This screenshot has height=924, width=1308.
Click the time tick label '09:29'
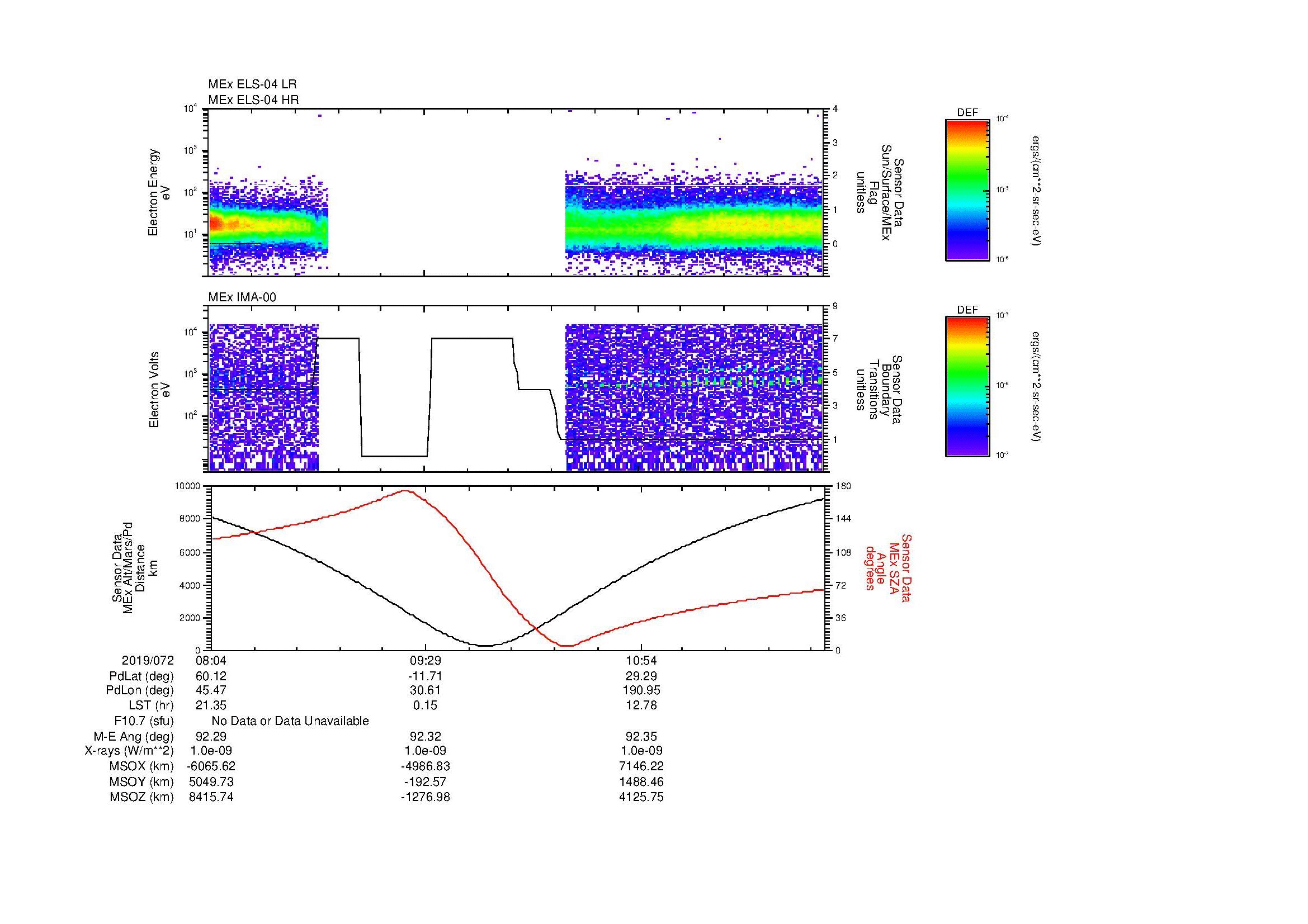tap(426, 660)
